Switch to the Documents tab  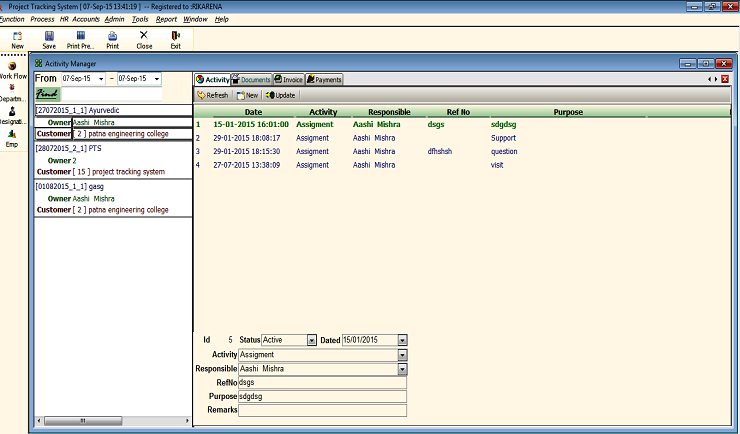(250, 79)
